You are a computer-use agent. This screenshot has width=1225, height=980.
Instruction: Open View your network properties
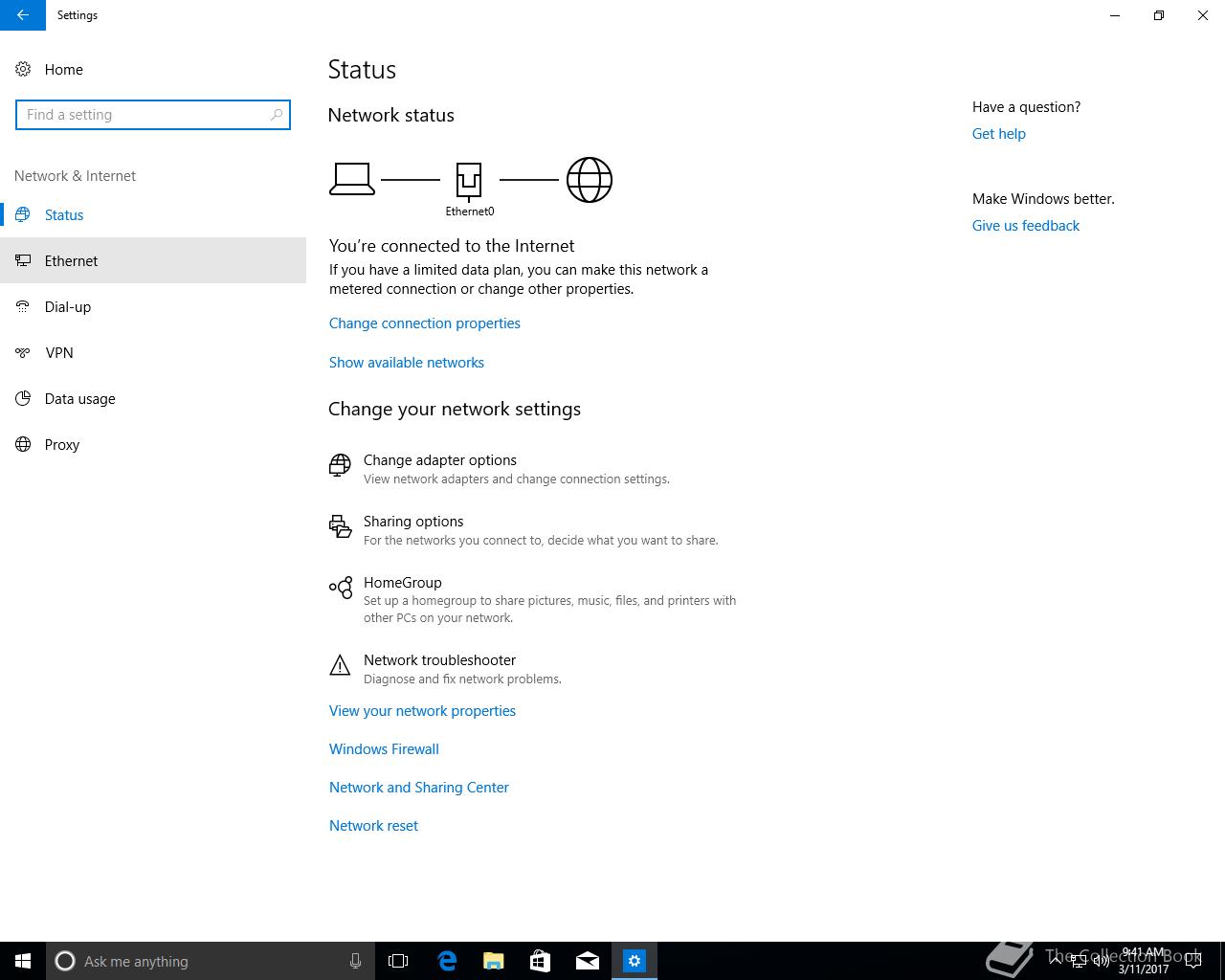(422, 711)
